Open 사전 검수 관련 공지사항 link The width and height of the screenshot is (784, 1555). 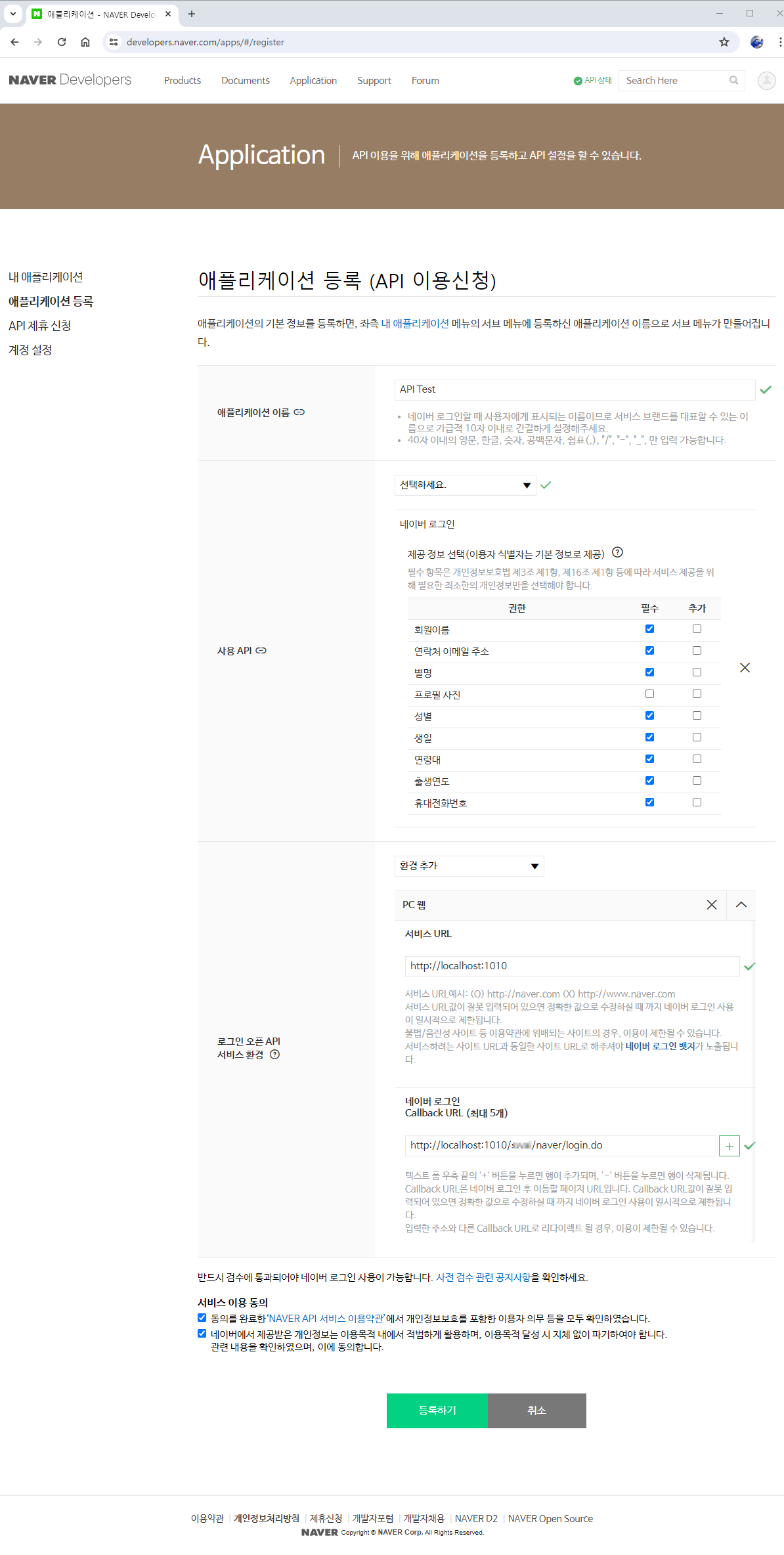point(483,1277)
